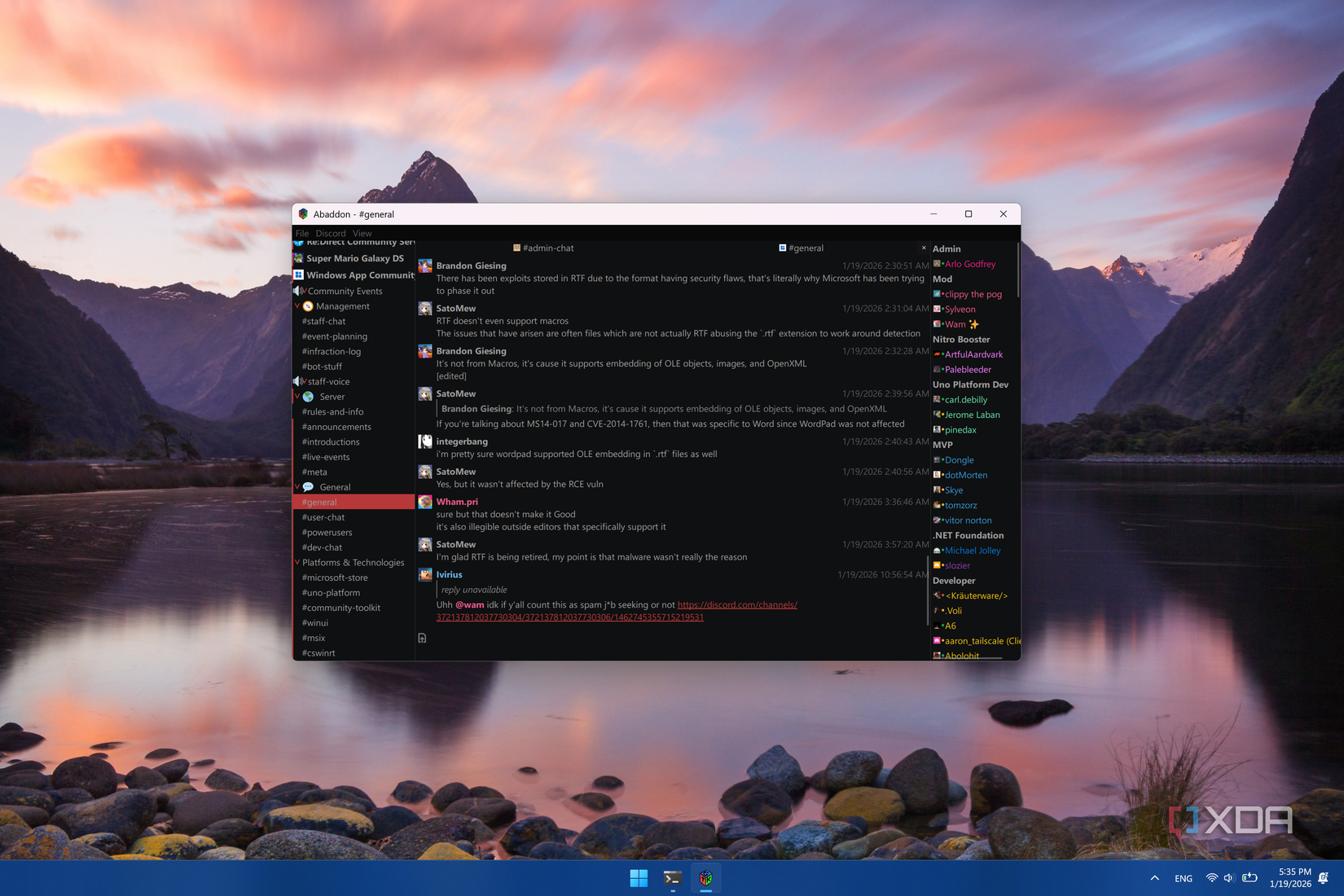Switch to the #admin-chat tab
The width and height of the screenshot is (1344, 896).
pos(547,248)
